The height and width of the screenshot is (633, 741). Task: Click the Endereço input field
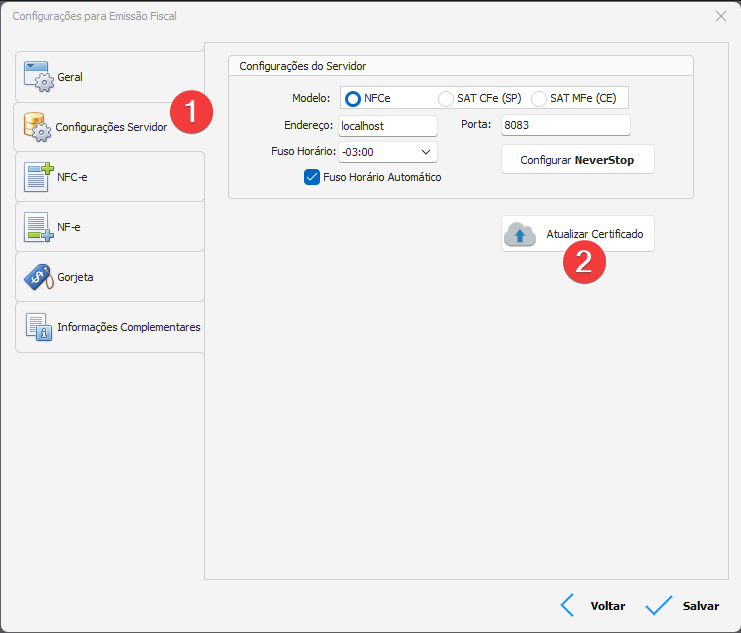click(x=387, y=126)
